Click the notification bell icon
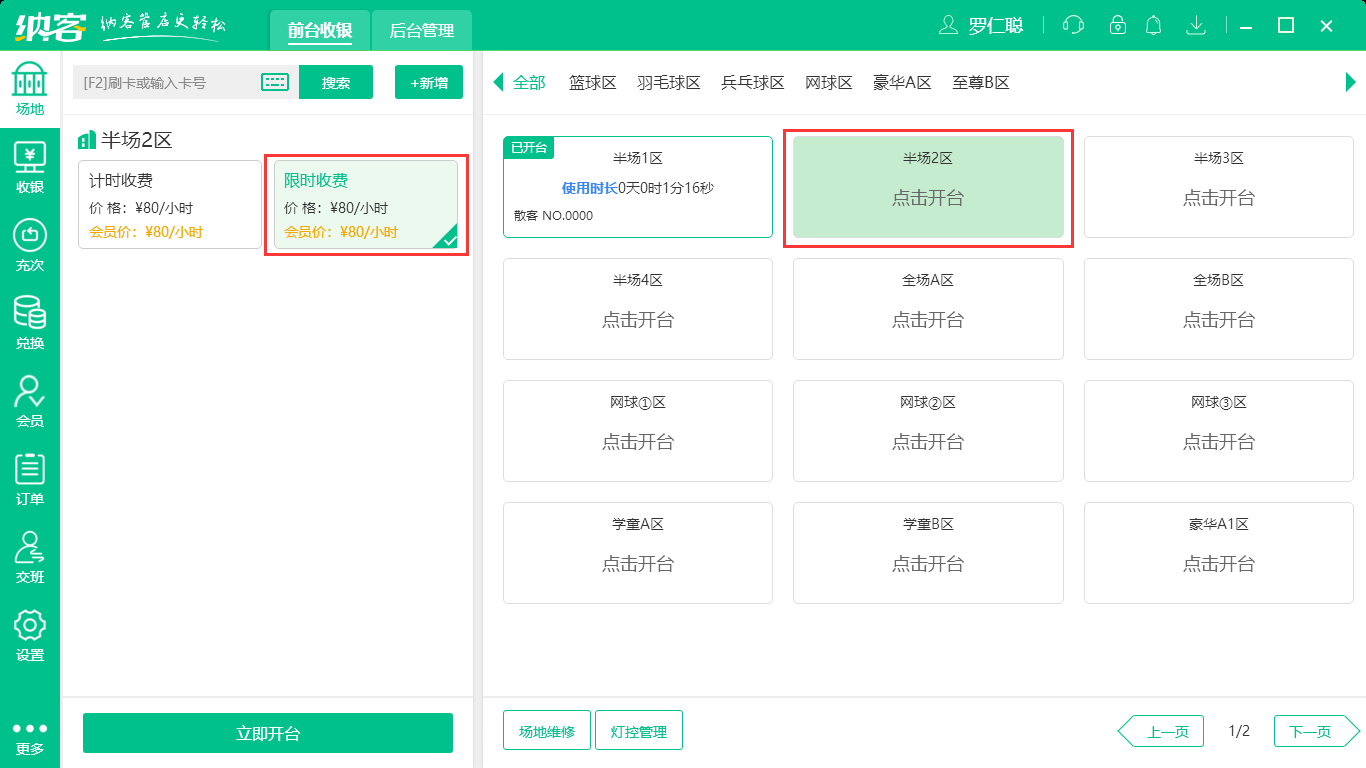The image size is (1366, 768). click(x=1154, y=26)
